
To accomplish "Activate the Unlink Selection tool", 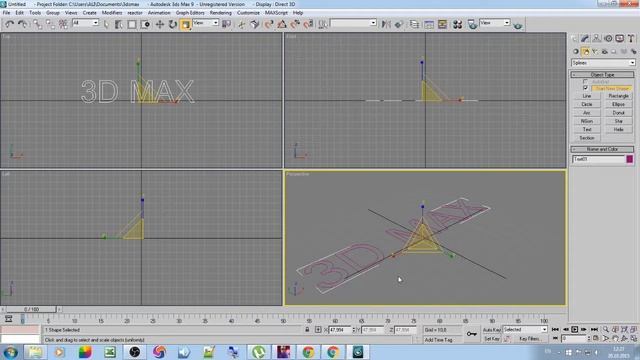I will click(x=50, y=24).
